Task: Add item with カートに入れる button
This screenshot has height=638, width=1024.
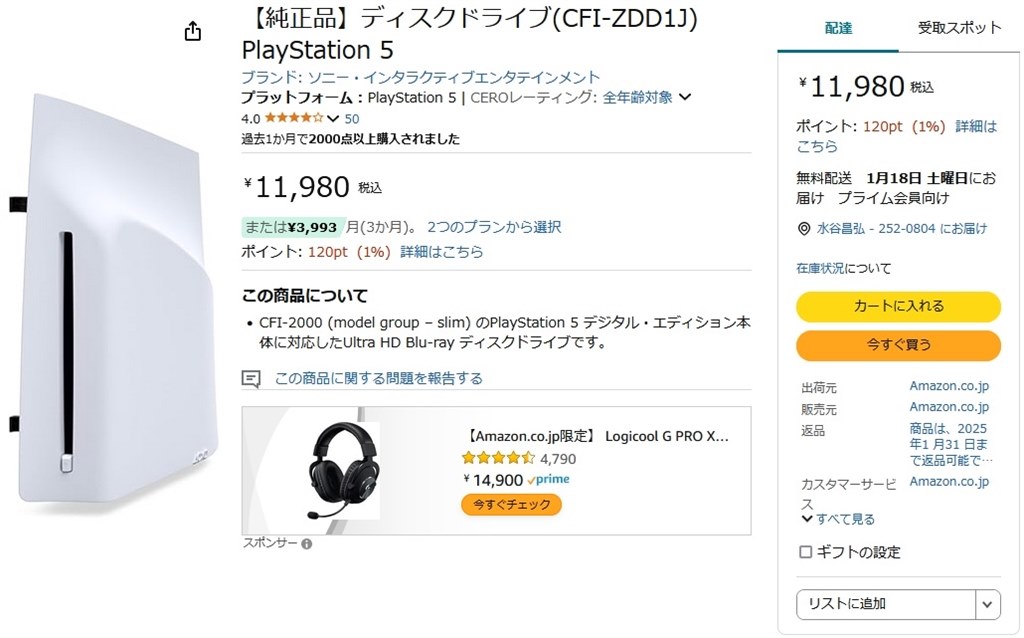Action: tap(898, 306)
